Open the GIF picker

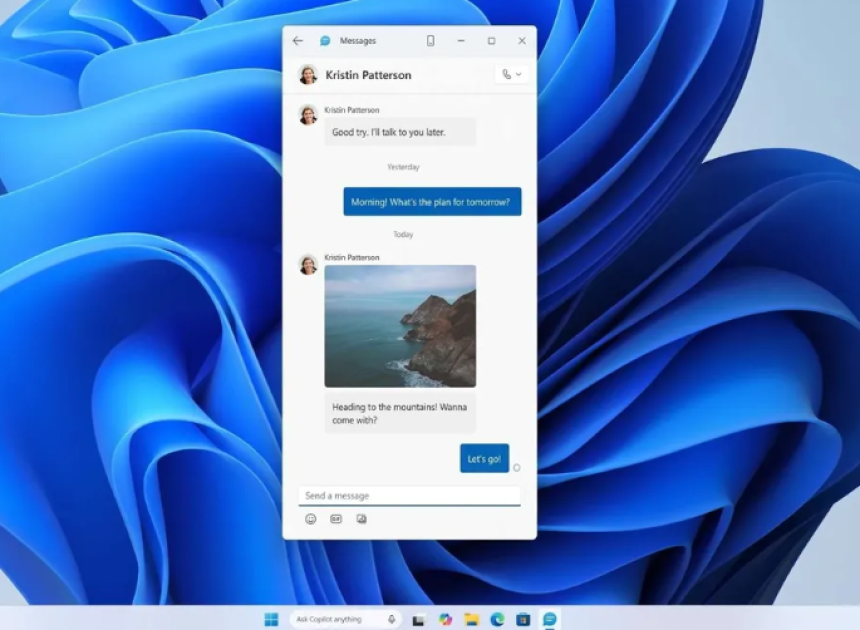[x=336, y=519]
